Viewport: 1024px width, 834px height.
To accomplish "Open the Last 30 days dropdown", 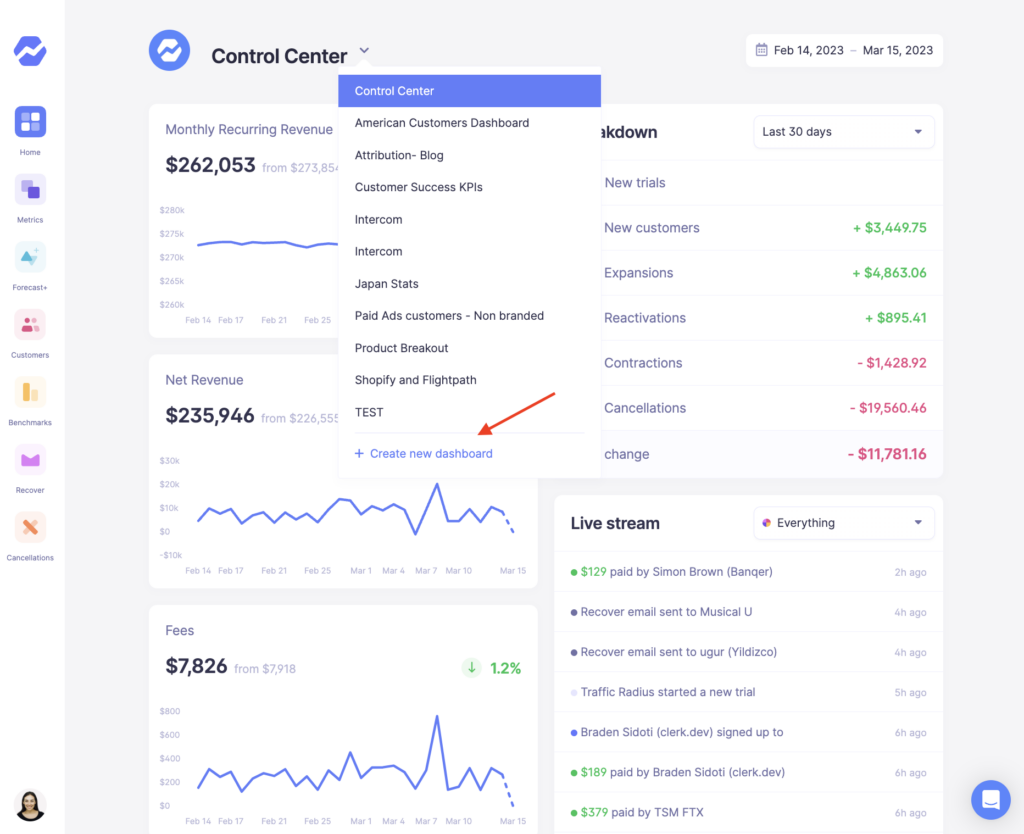I will (x=843, y=131).
